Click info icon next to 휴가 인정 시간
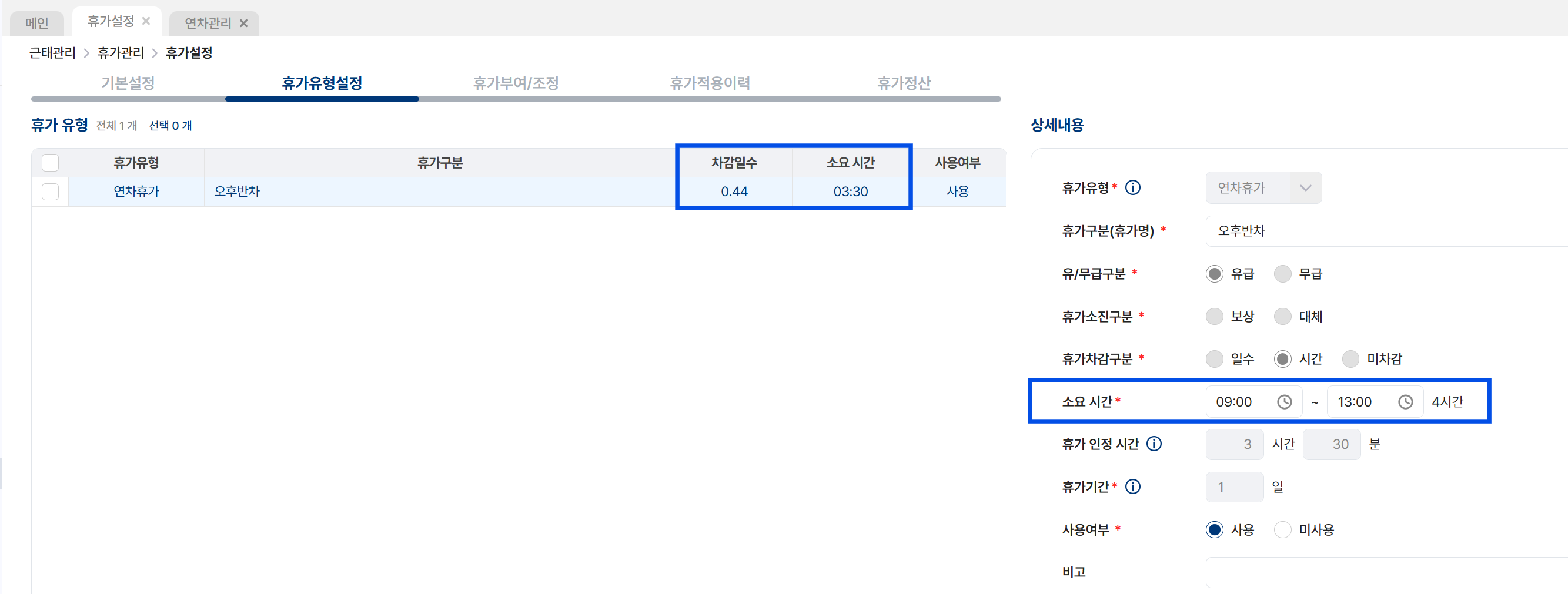The image size is (1568, 594). [x=1154, y=444]
